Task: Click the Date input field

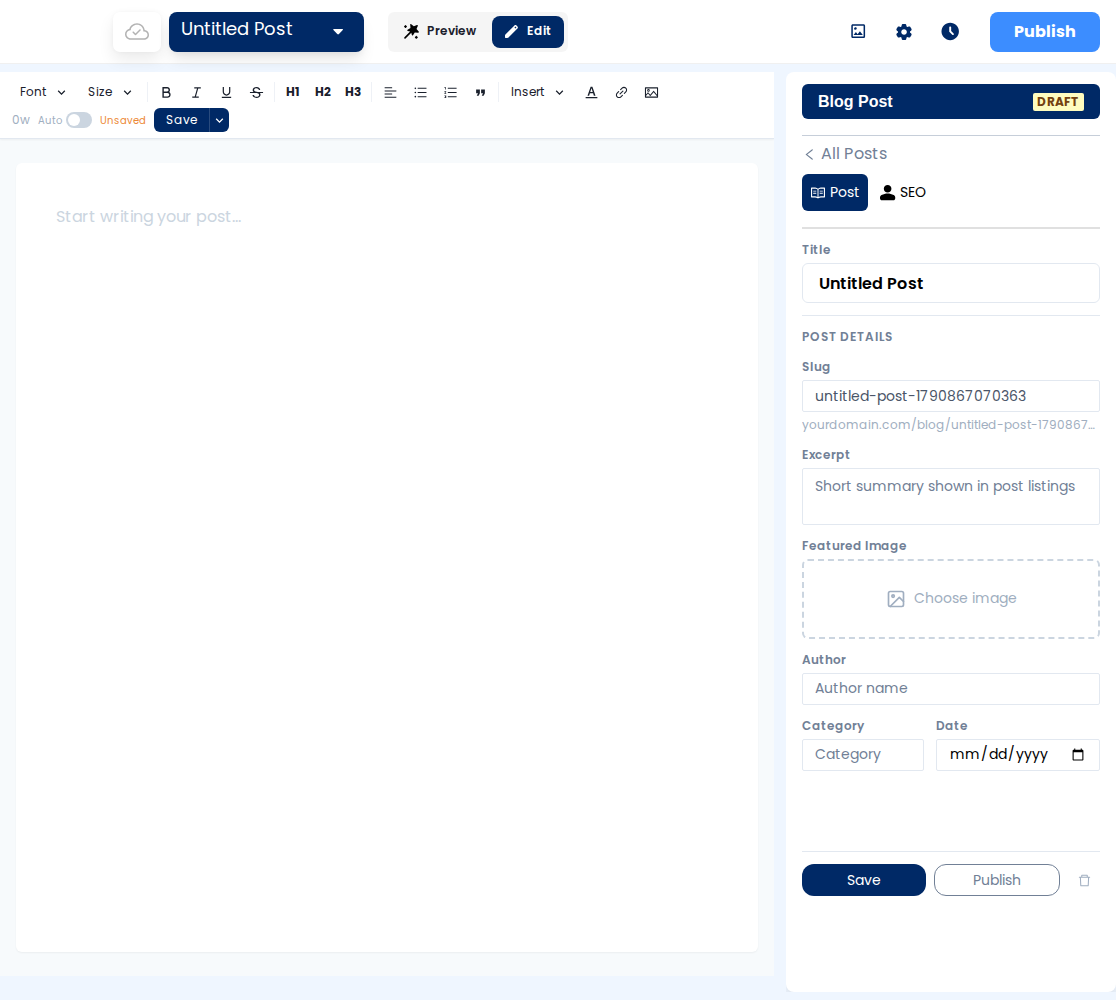Action: click(x=1018, y=754)
